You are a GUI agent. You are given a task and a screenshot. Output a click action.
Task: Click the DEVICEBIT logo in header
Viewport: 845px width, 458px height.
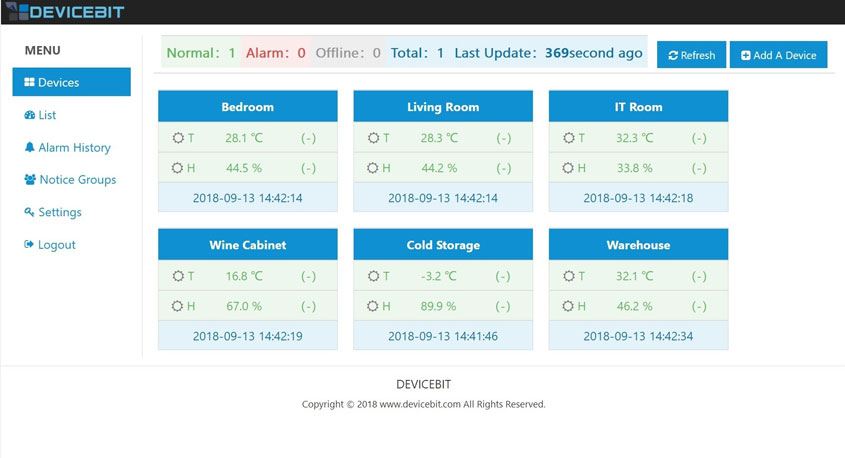coord(64,12)
